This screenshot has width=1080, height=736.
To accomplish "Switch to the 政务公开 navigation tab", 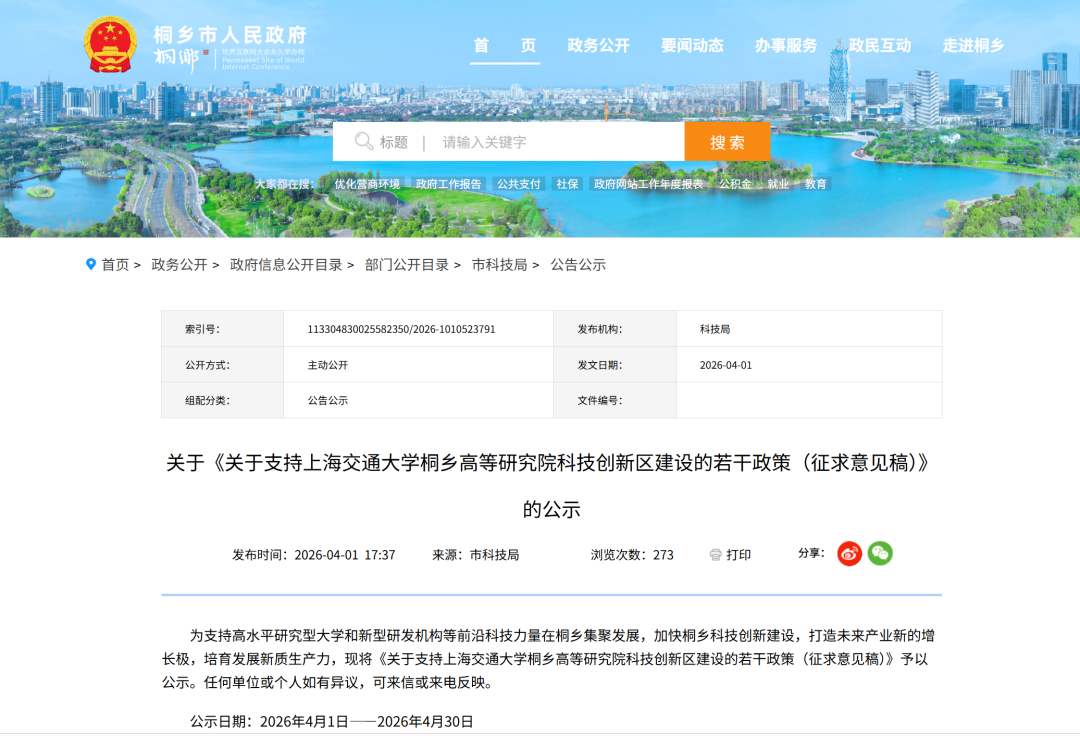I will (x=599, y=45).
